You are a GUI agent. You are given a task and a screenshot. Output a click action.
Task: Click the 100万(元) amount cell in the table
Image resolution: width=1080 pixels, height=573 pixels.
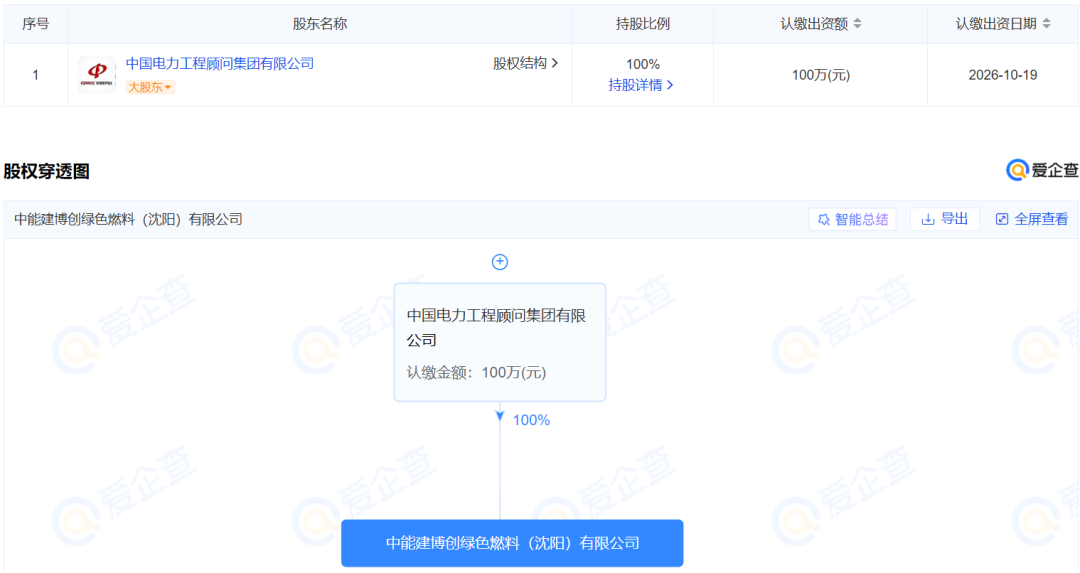pyautogui.click(x=820, y=75)
